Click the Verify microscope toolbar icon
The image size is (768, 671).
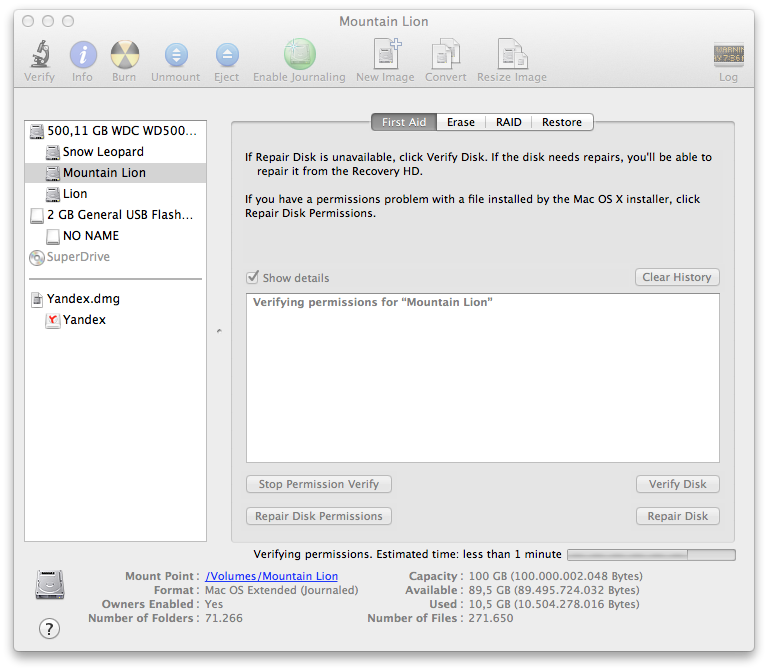40,56
